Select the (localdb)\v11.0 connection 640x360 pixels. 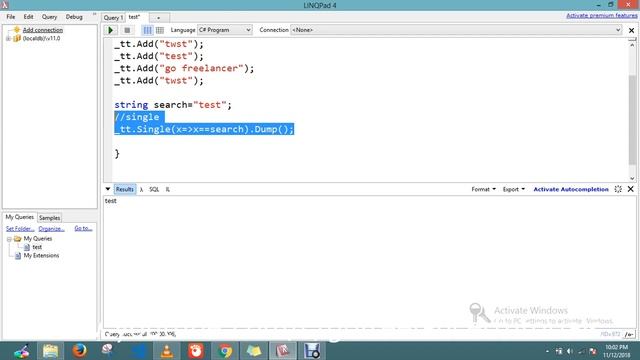[41, 38]
